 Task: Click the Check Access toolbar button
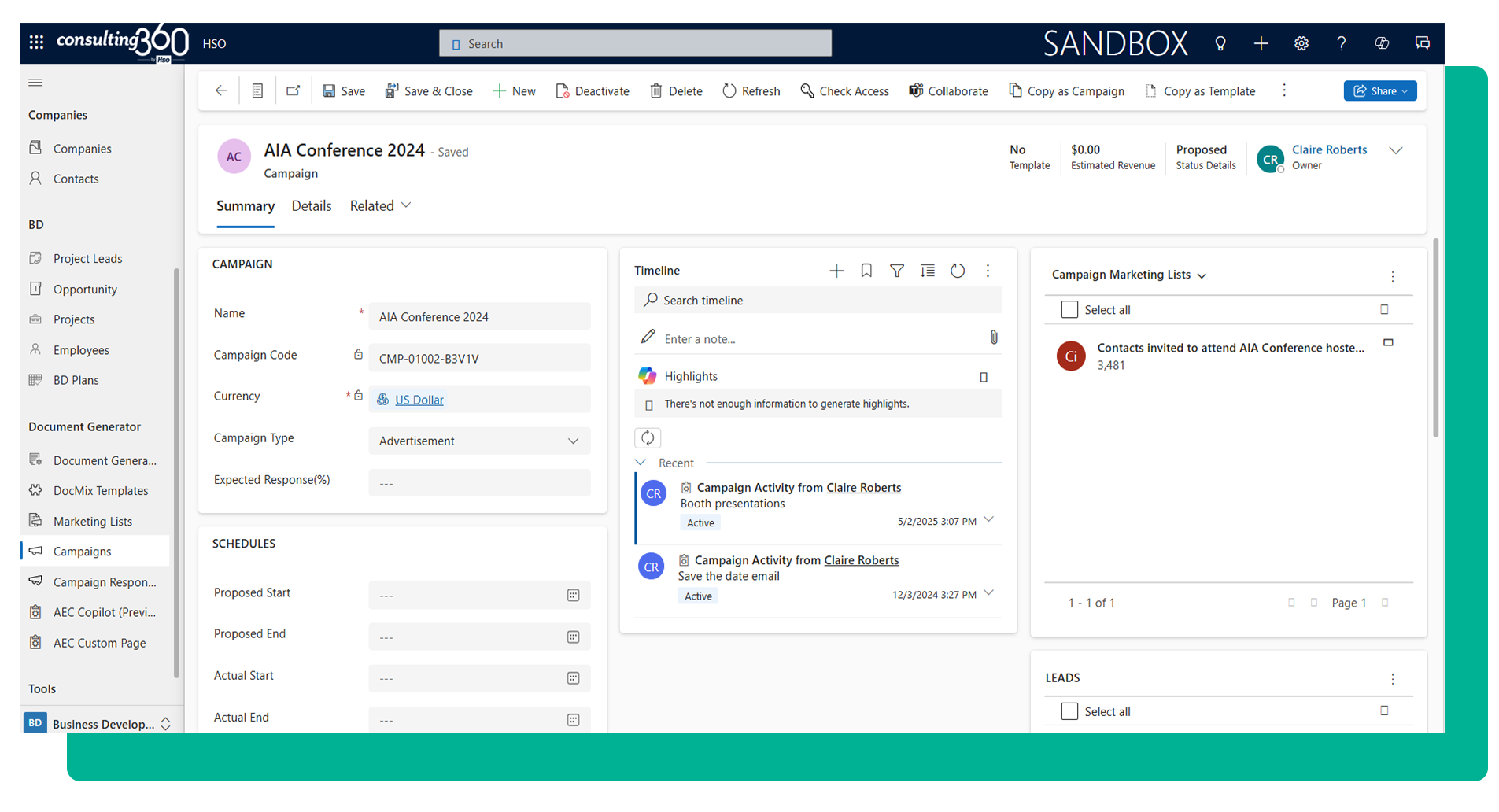point(844,91)
